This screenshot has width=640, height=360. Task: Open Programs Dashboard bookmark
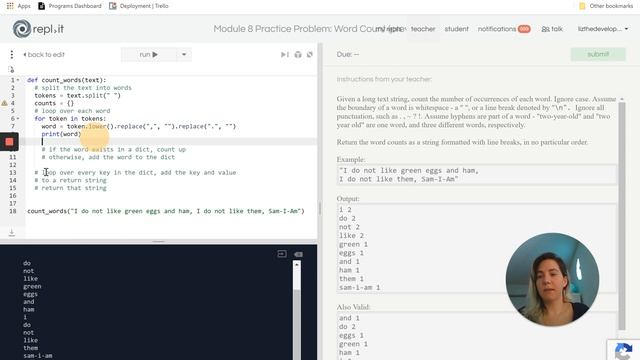(x=70, y=6)
